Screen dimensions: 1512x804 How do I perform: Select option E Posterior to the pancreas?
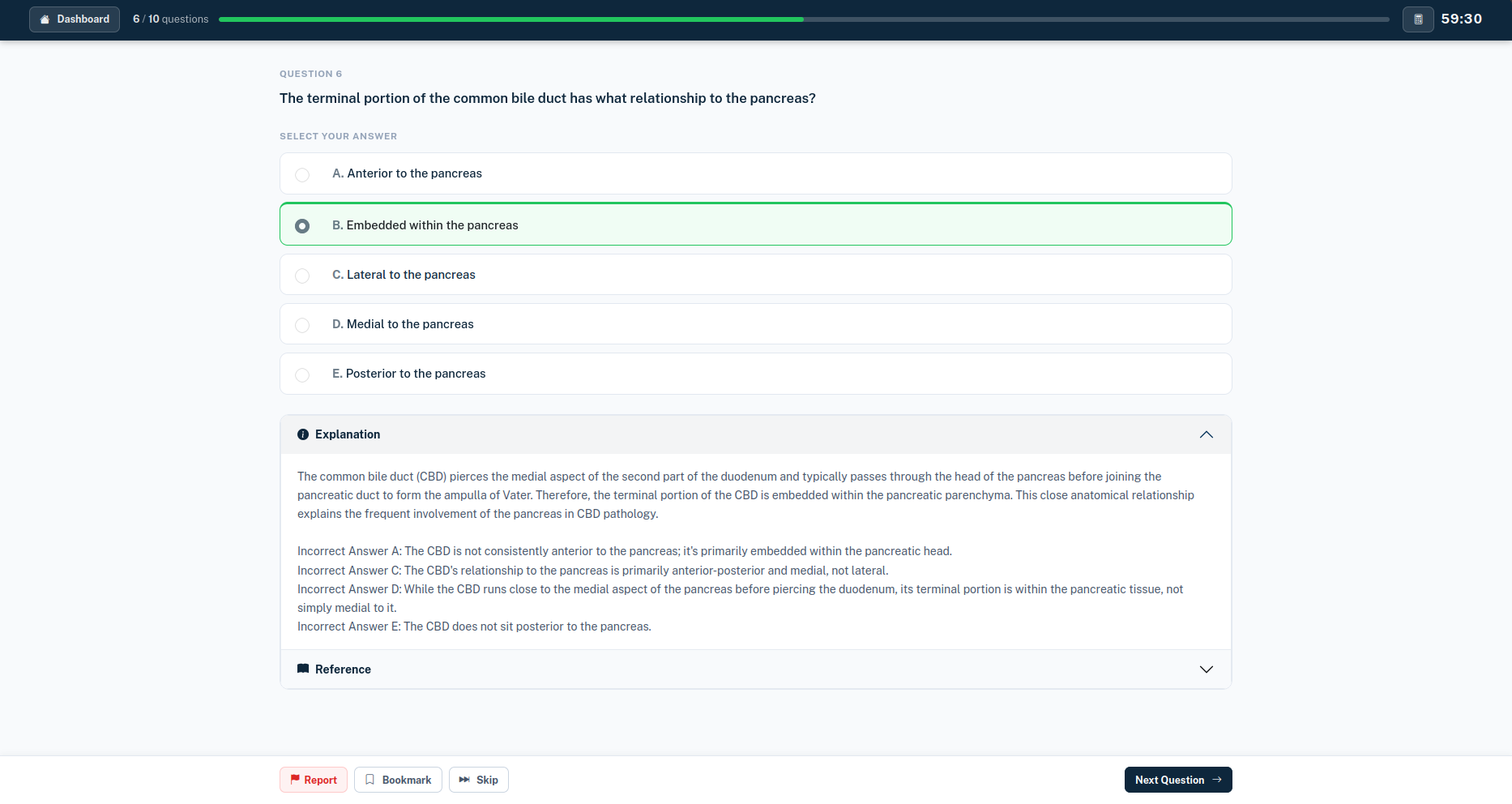(756, 374)
